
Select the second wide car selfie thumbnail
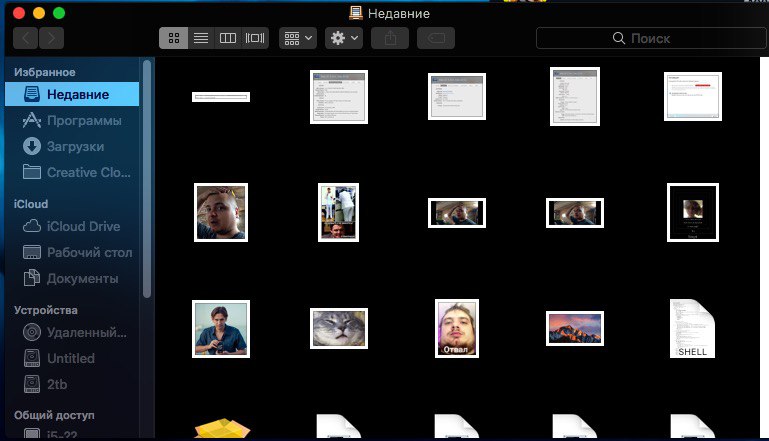tap(575, 213)
